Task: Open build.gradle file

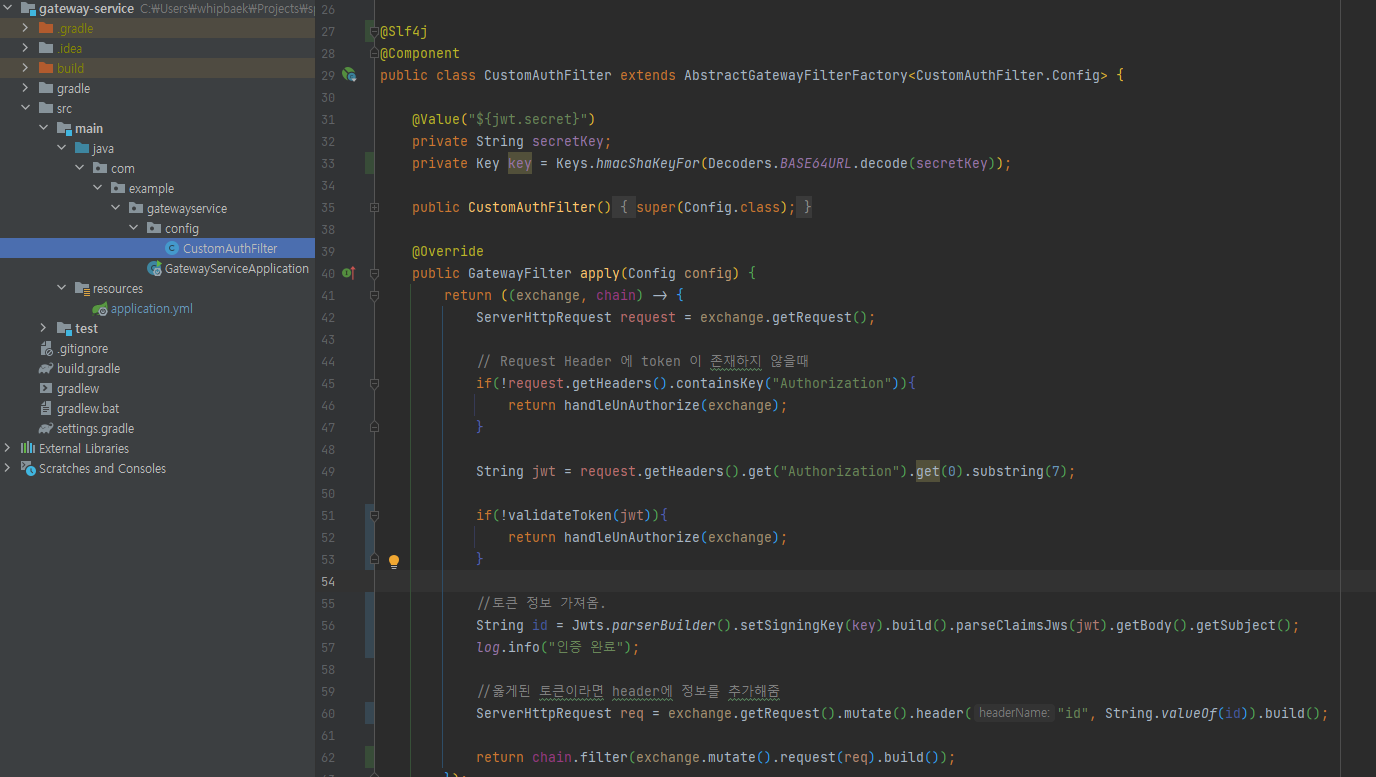Action: tap(88, 368)
